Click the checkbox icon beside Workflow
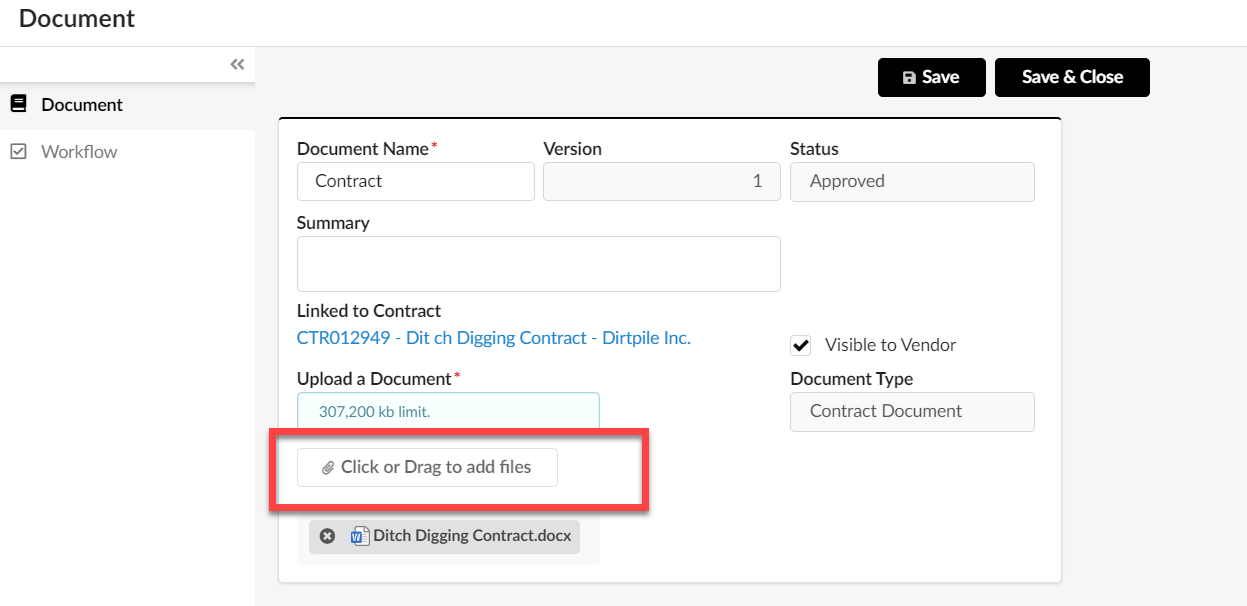This screenshot has height=606, width=1247. 18,152
